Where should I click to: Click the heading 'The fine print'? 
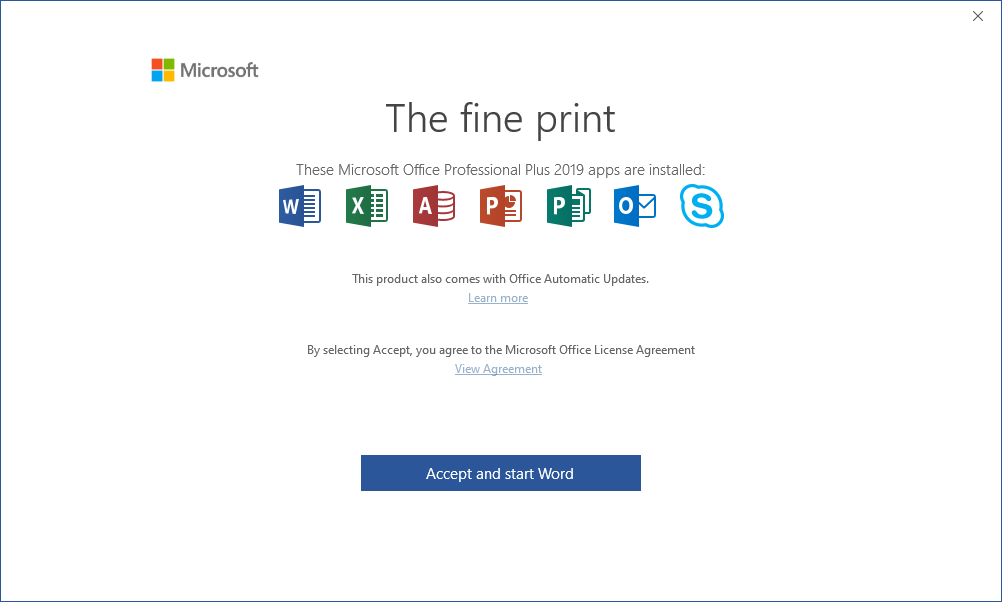[x=500, y=119]
